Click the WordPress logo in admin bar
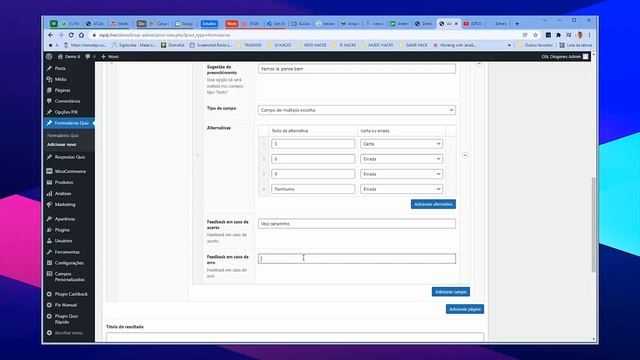 49,56
